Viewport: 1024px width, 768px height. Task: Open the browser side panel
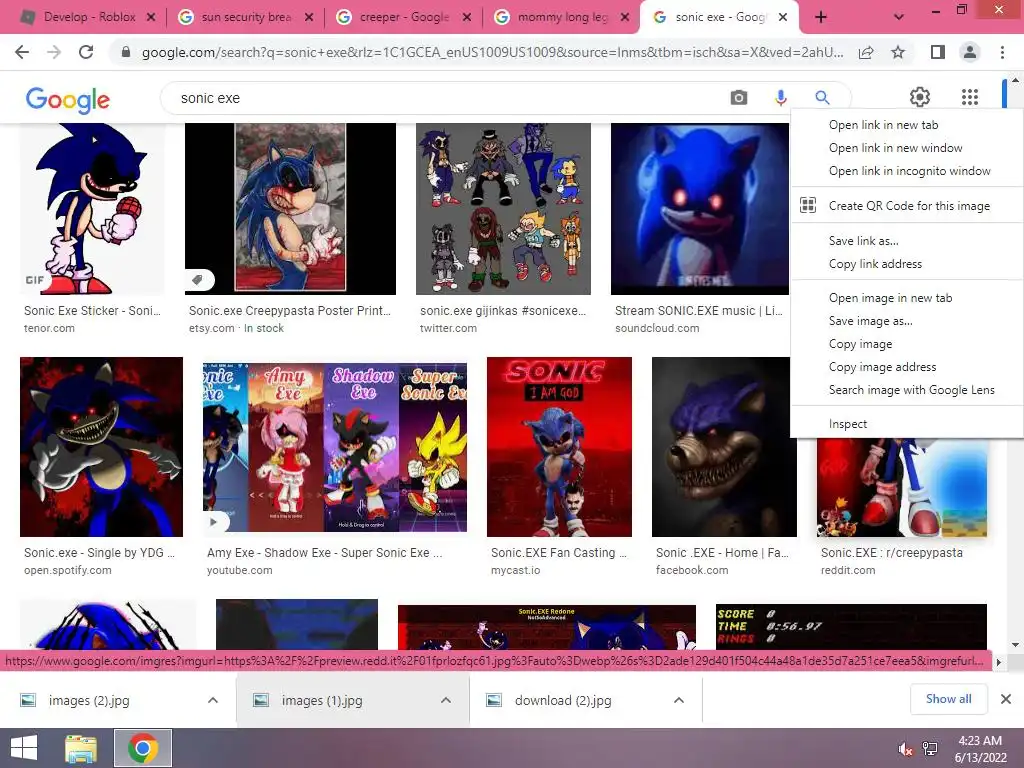[x=938, y=52]
